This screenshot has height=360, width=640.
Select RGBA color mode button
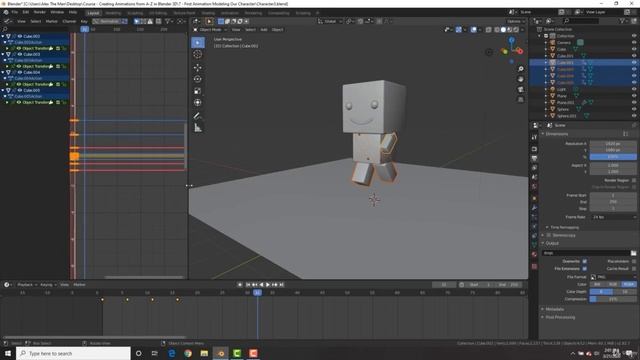(x=629, y=284)
